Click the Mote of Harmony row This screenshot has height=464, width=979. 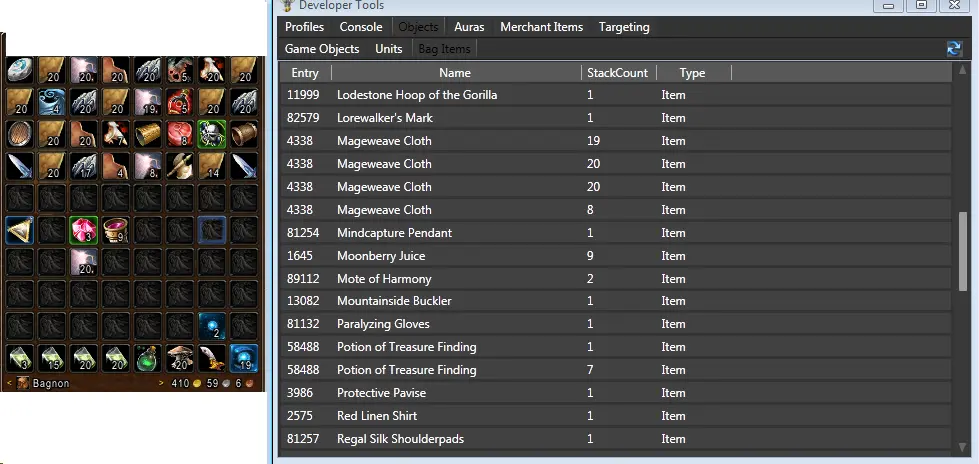615,279
